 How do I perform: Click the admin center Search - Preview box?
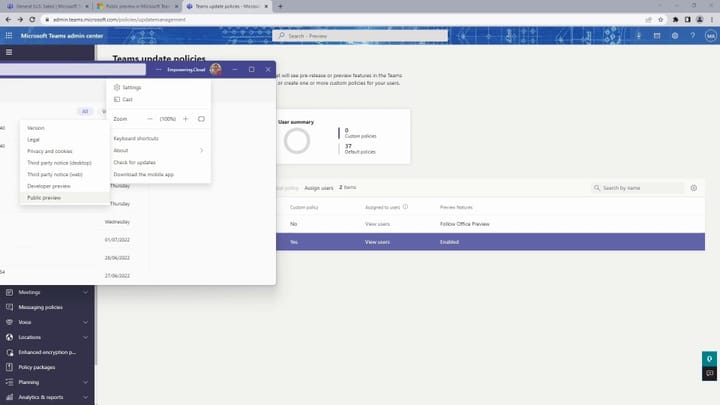coord(360,36)
